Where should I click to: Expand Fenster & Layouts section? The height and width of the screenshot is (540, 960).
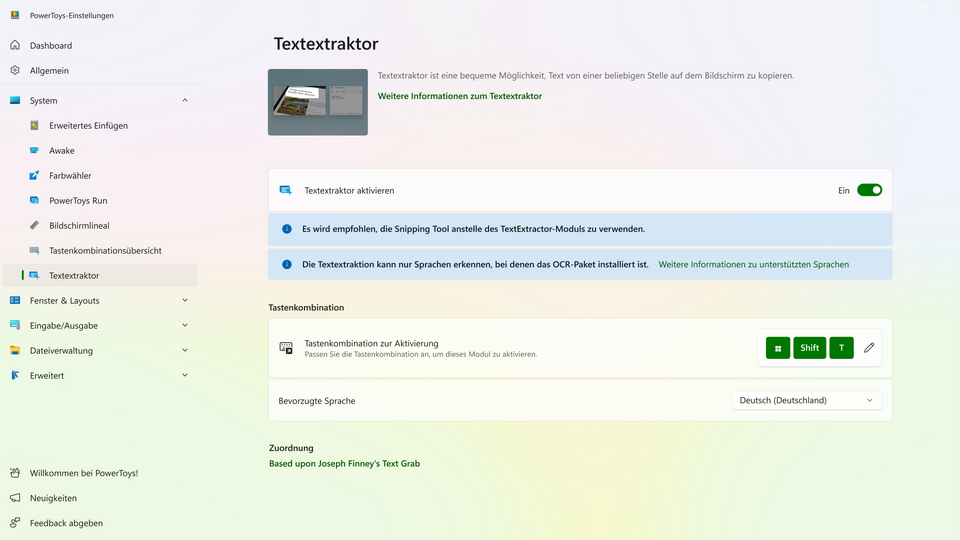185,301
